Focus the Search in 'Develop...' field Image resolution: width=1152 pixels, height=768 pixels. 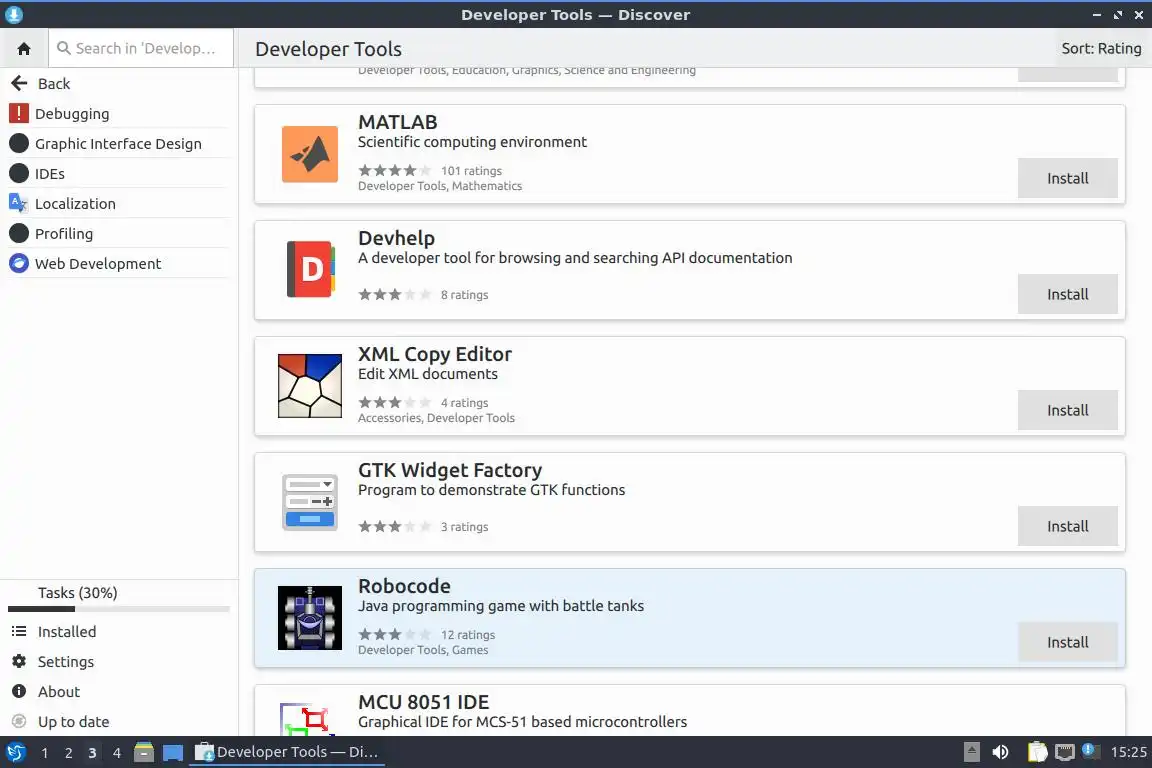tap(141, 49)
